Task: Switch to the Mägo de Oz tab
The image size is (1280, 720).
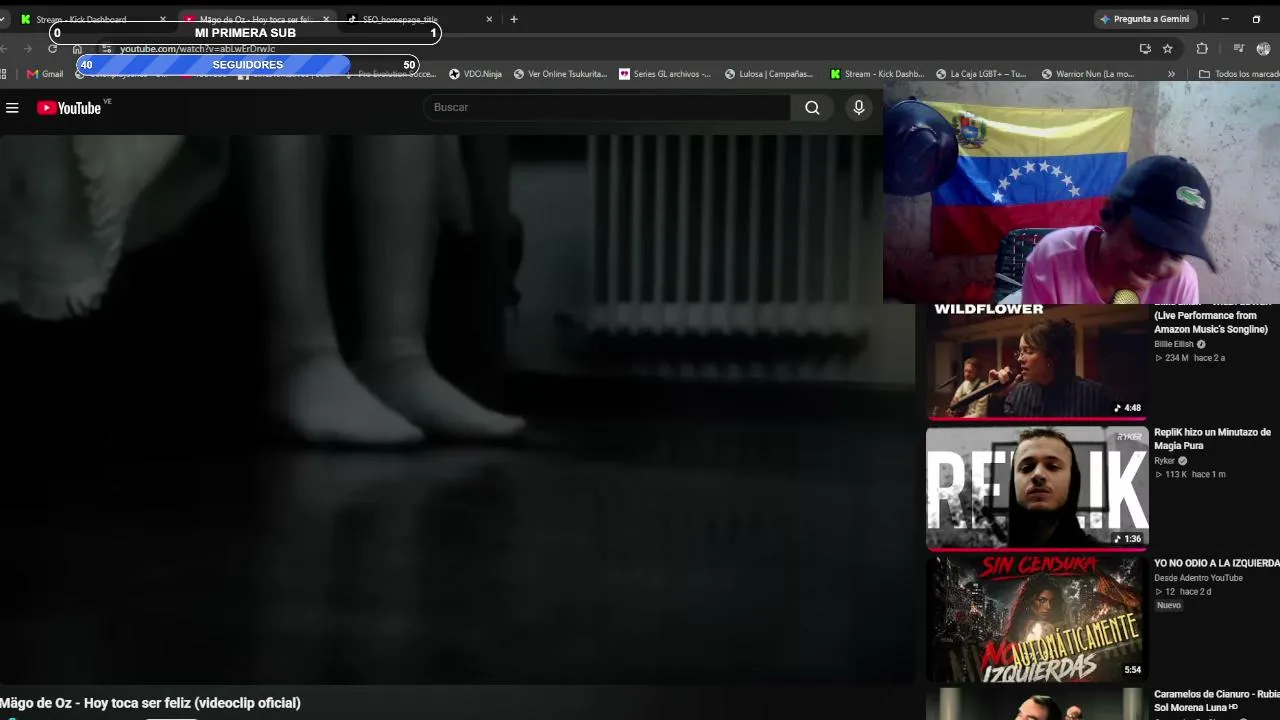Action: [x=255, y=19]
